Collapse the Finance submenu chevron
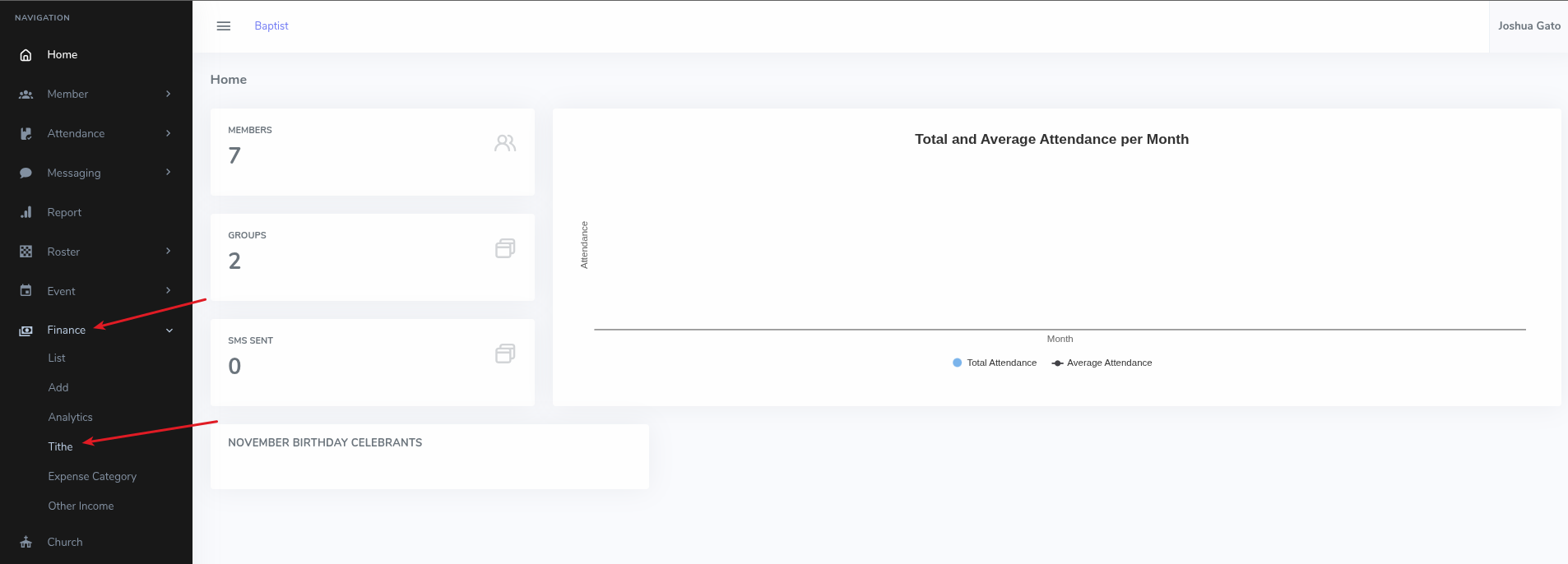Image resolution: width=1568 pixels, height=564 pixels. (169, 331)
